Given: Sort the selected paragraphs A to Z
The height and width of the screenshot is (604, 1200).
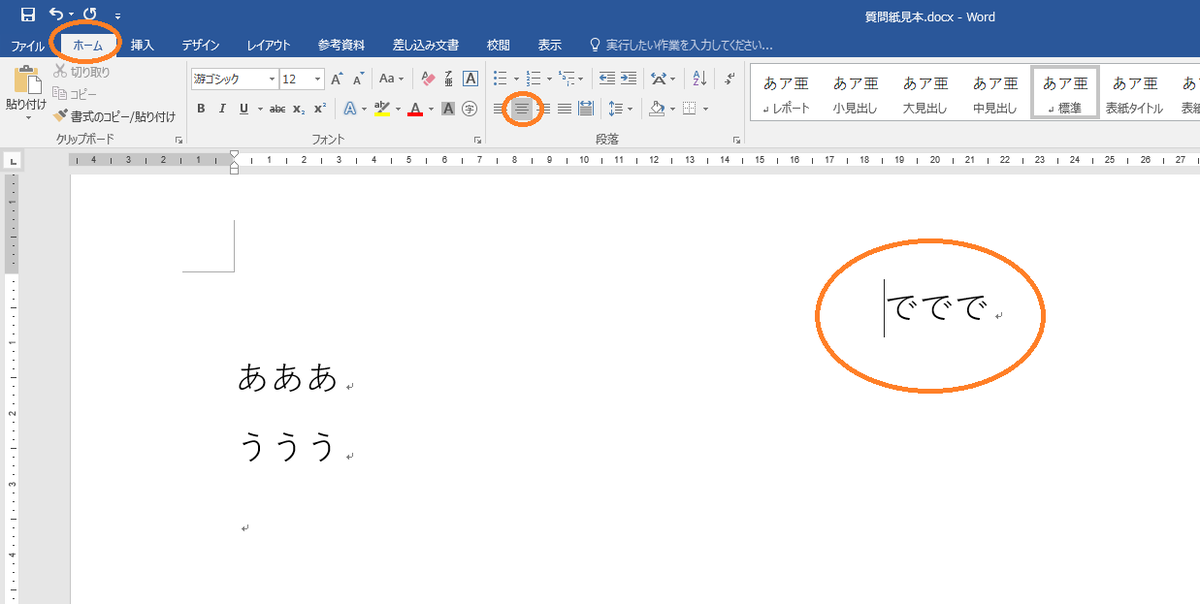Looking at the screenshot, I should pyautogui.click(x=699, y=77).
